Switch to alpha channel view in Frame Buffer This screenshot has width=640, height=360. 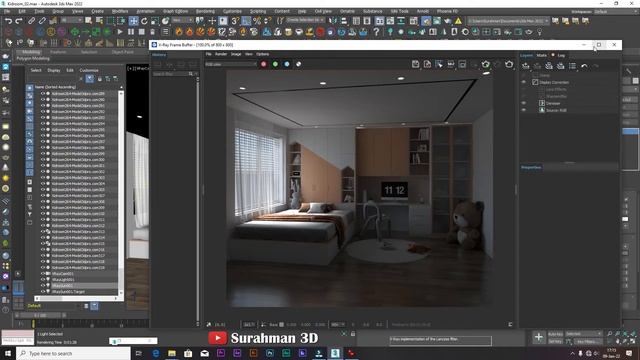click(x=299, y=64)
